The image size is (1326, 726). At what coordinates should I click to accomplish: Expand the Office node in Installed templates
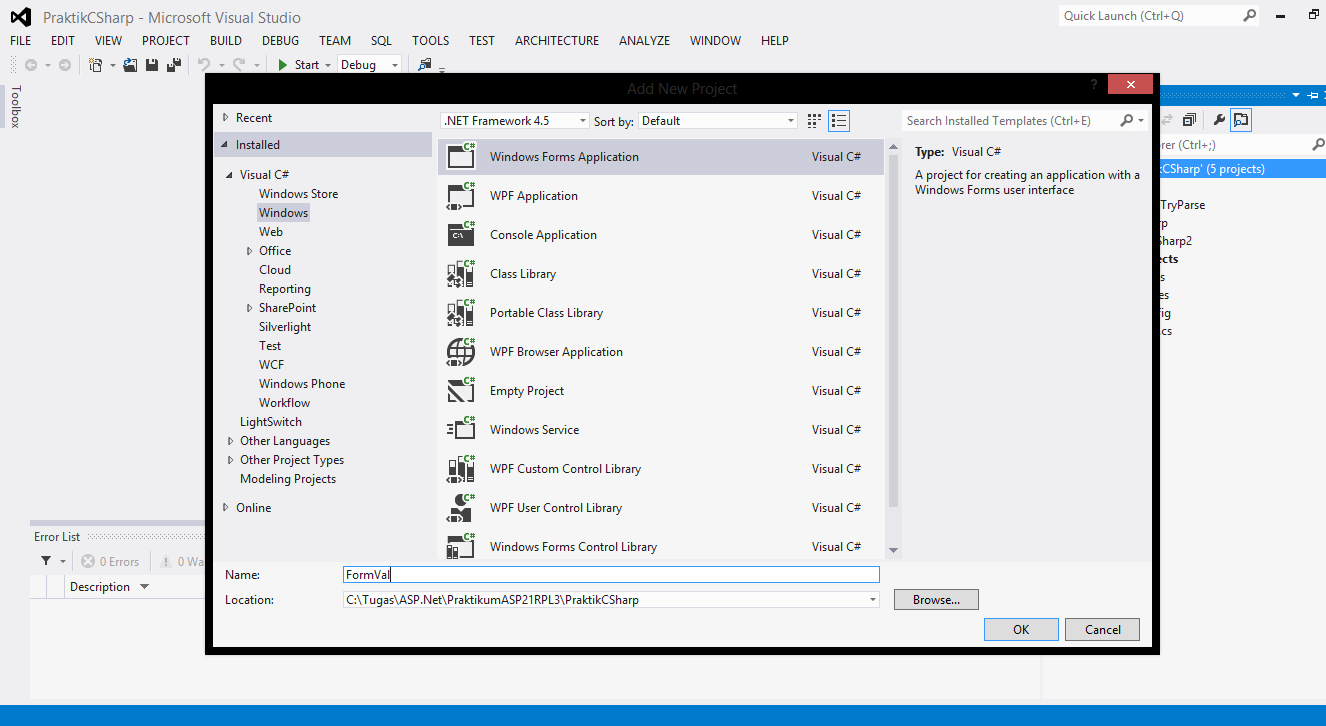pos(249,250)
